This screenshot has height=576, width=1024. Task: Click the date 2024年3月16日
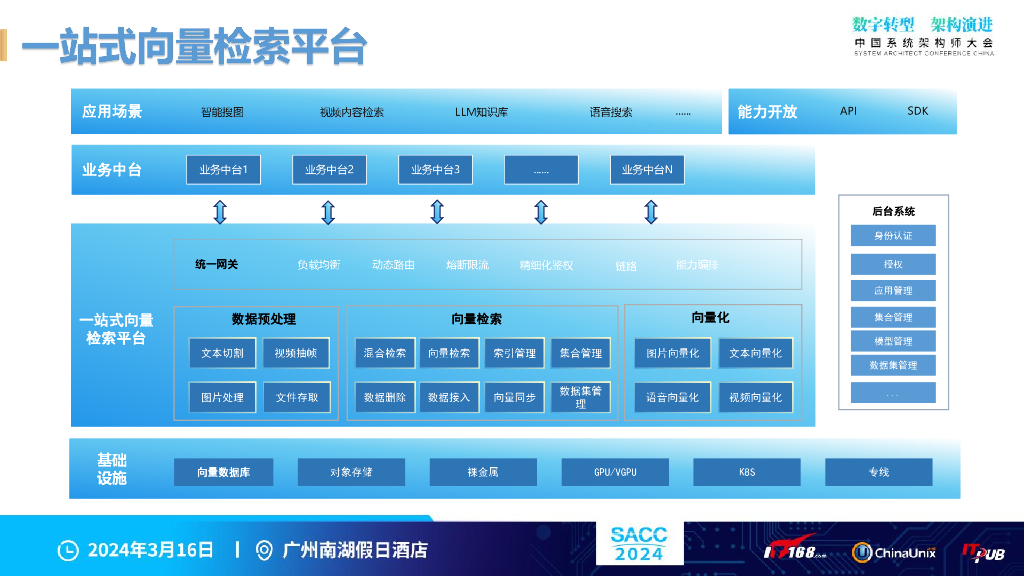pyautogui.click(x=151, y=550)
